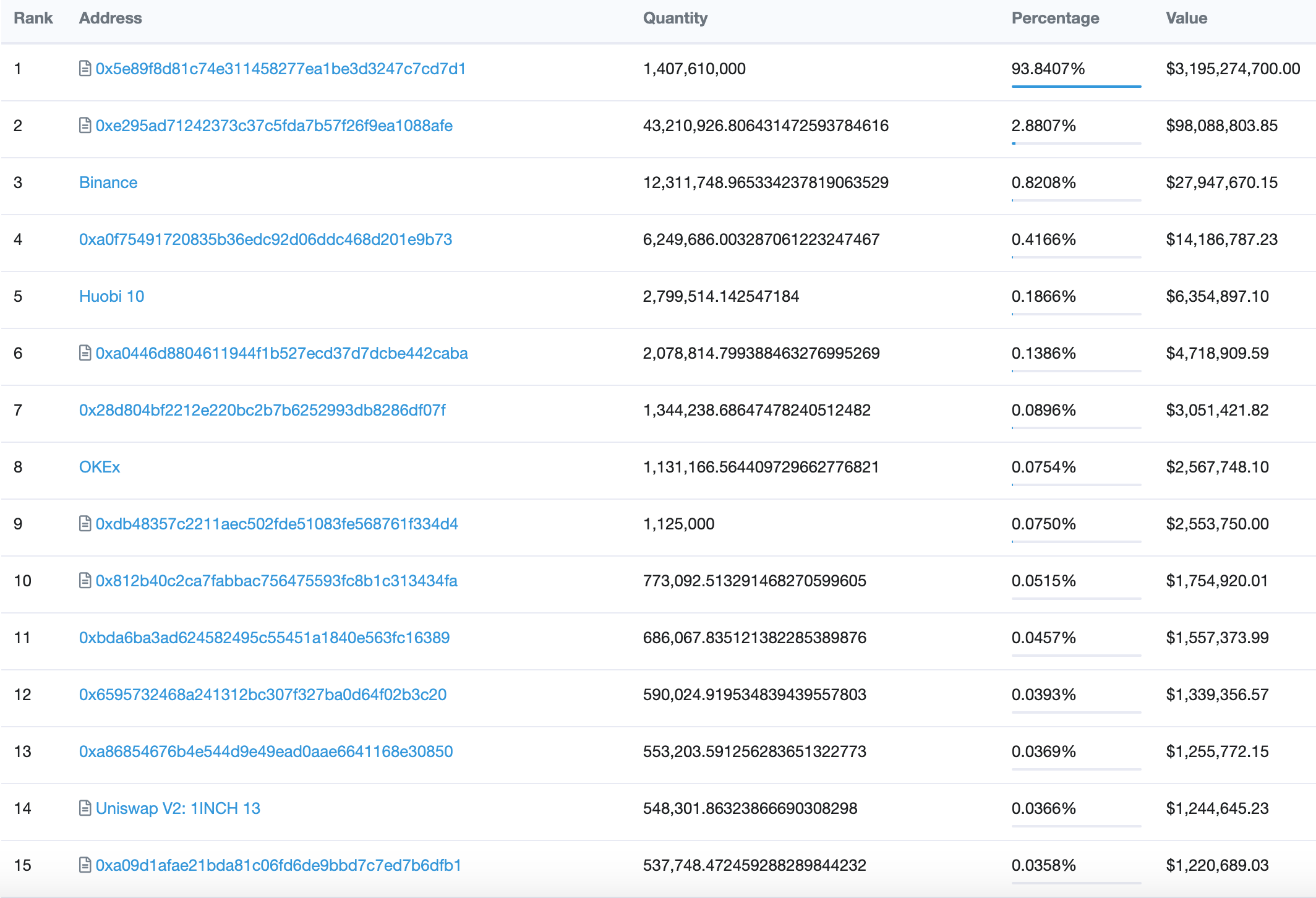Select percentage 0.0750%
This screenshot has height=898, width=1316.
click(x=1044, y=524)
